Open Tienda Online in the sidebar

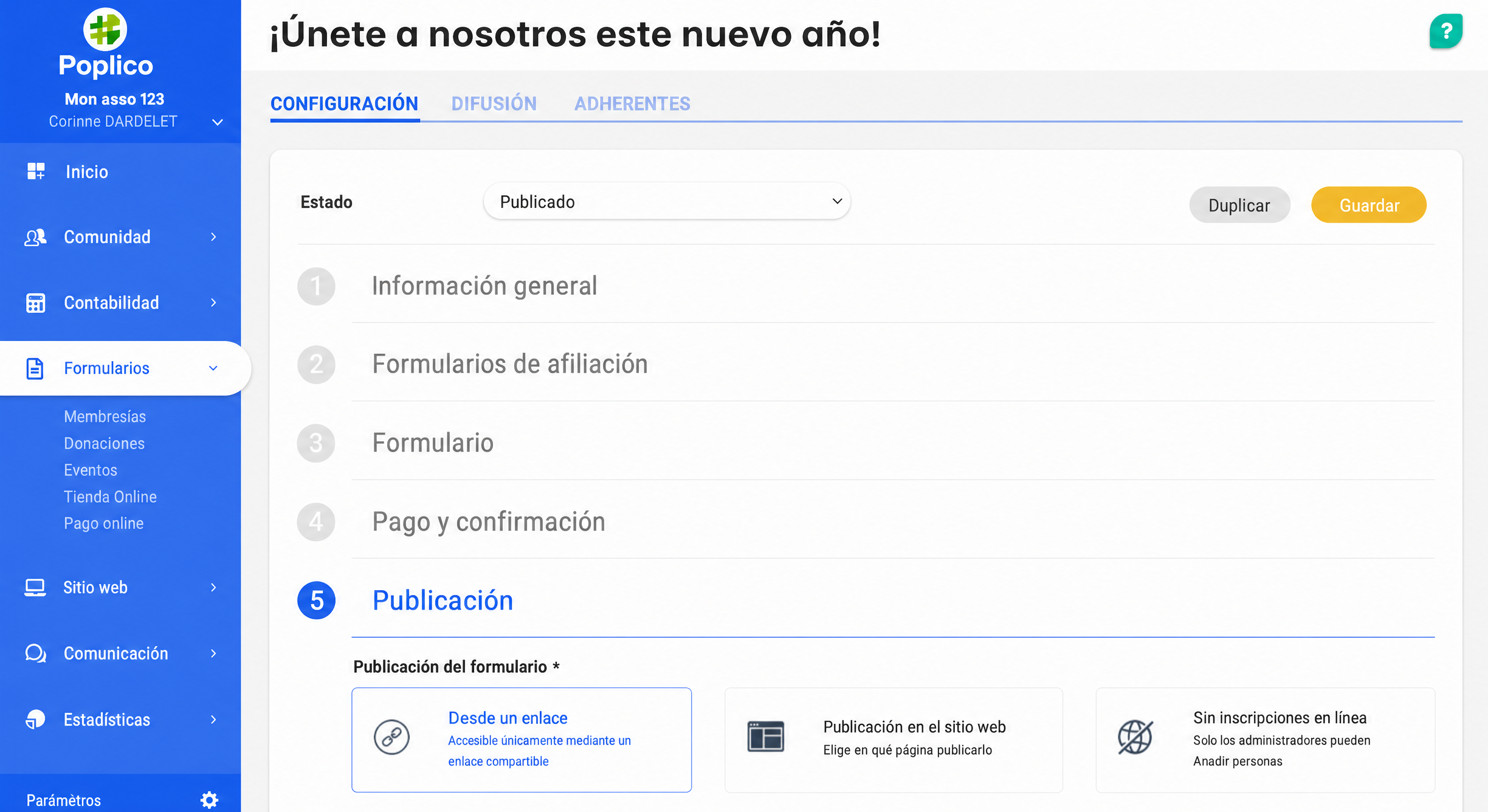(110, 497)
